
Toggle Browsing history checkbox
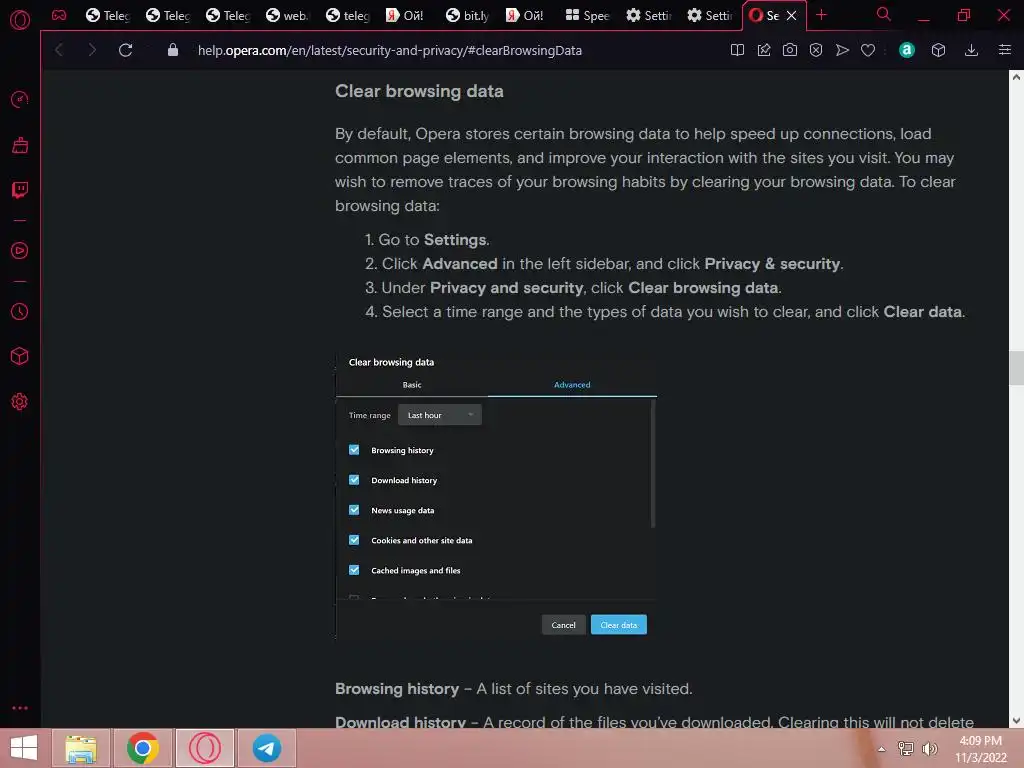click(x=354, y=450)
